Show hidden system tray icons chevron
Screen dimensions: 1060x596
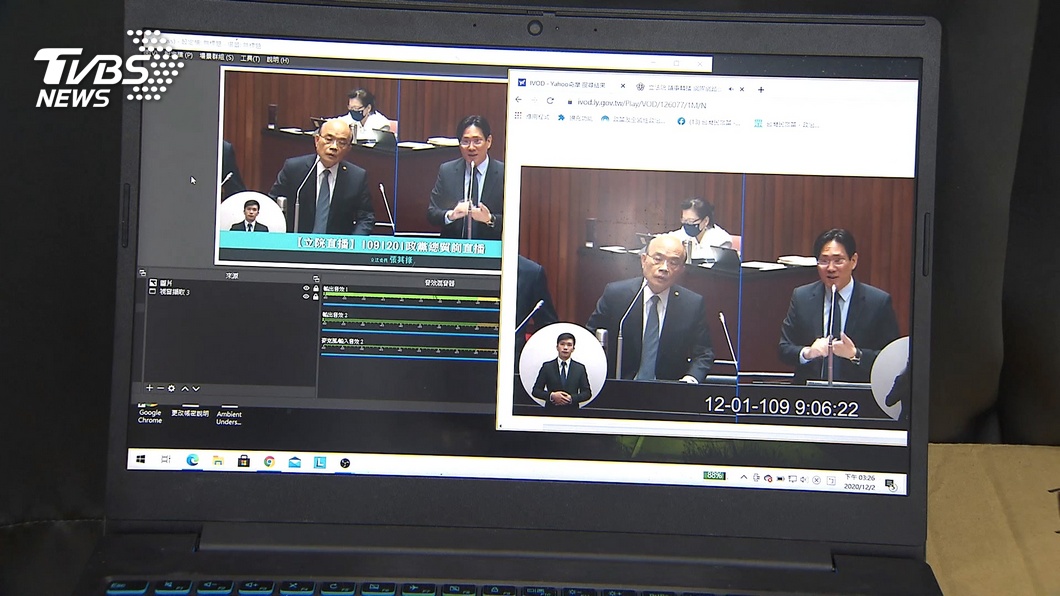coord(743,478)
